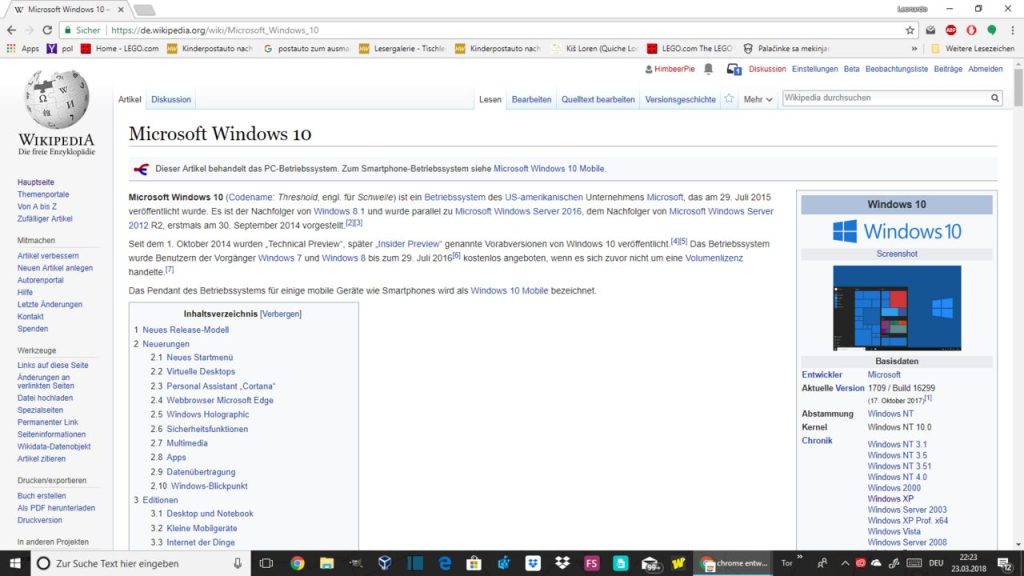Open the Windows NT 3.1 link in Chronik

(x=897, y=444)
